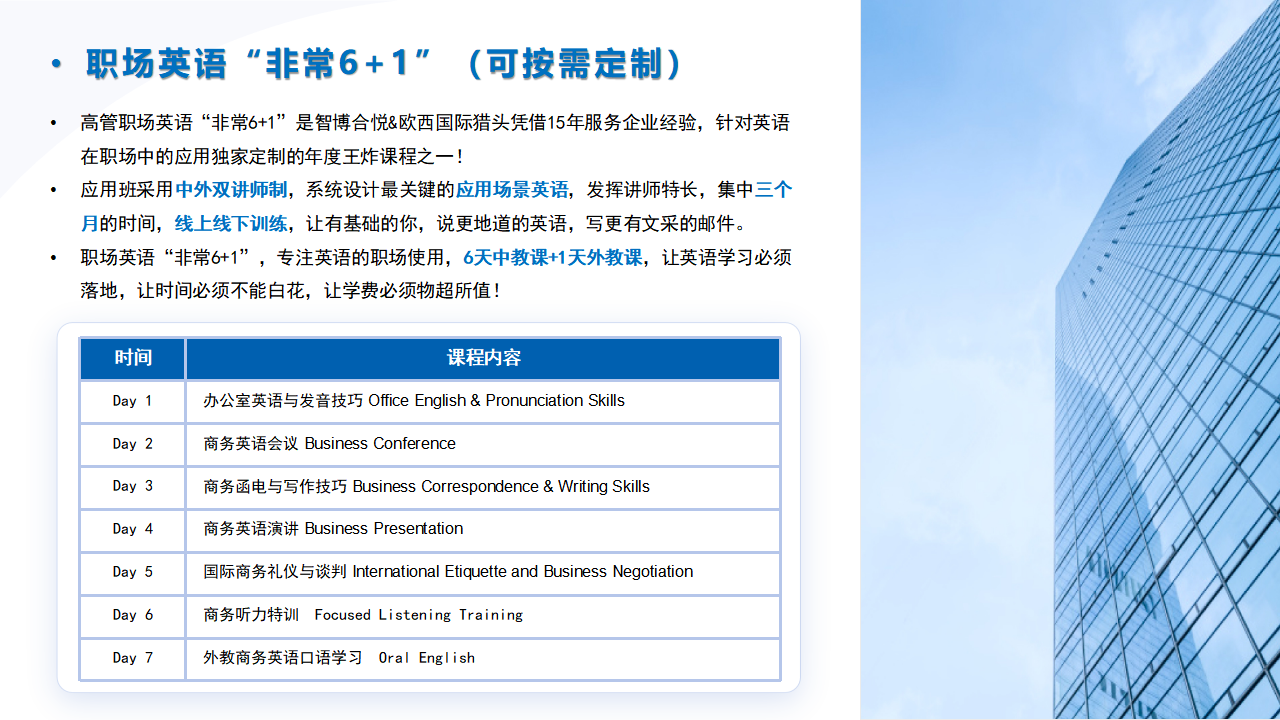This screenshot has width=1280, height=720.
Task: Click the highlighted phrase 6天中教课+1天外教课
Action: [552, 257]
